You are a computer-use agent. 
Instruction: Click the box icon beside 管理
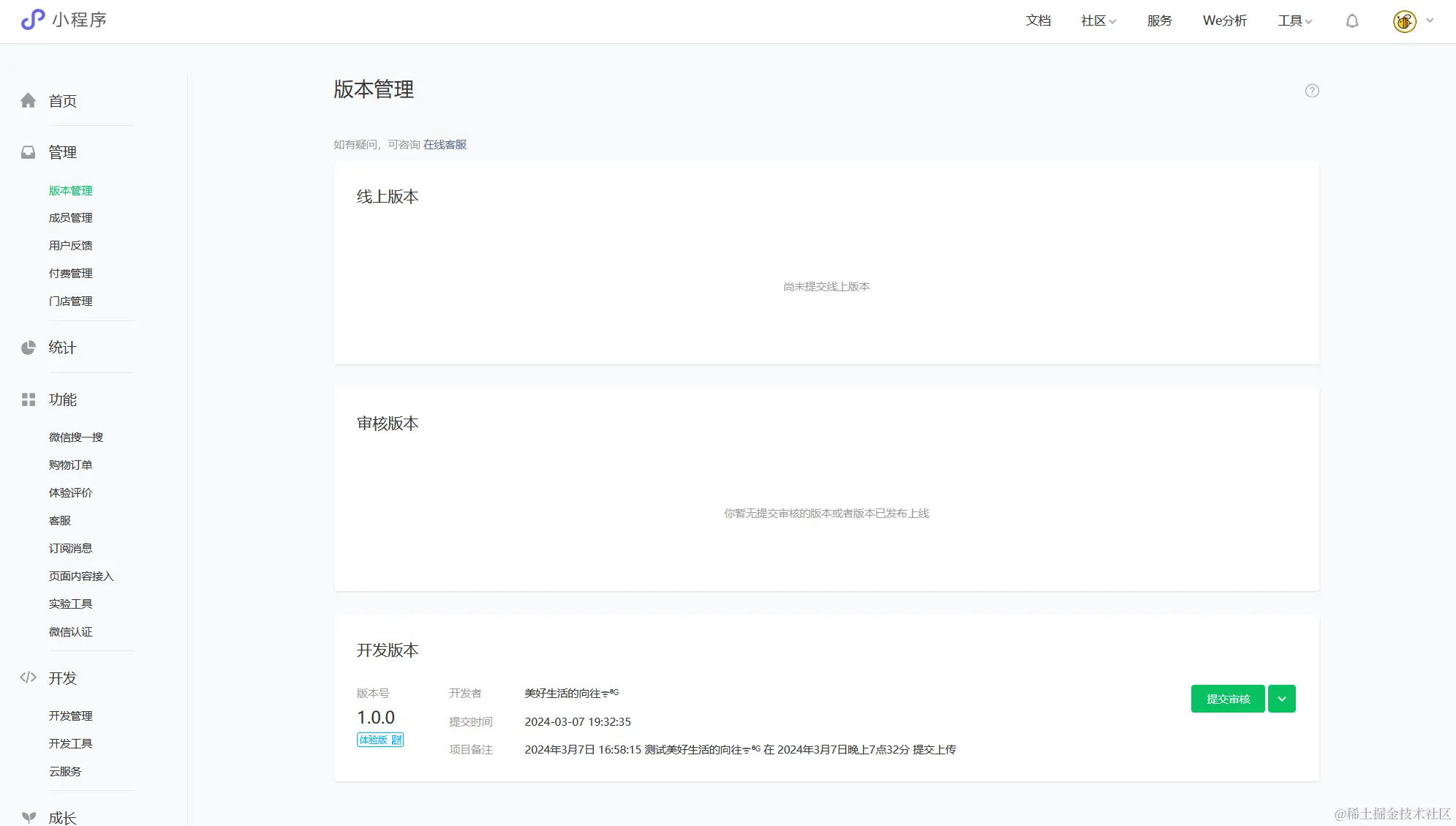(29, 151)
